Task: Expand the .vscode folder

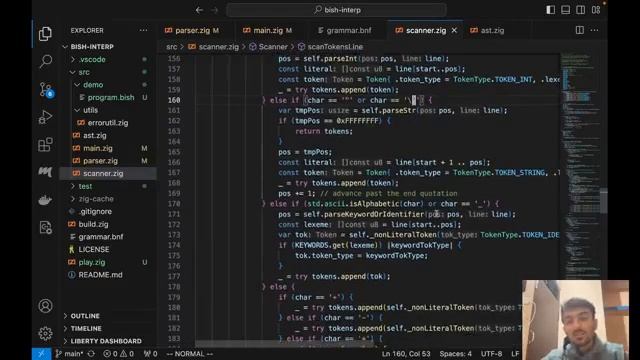Action: (93, 60)
